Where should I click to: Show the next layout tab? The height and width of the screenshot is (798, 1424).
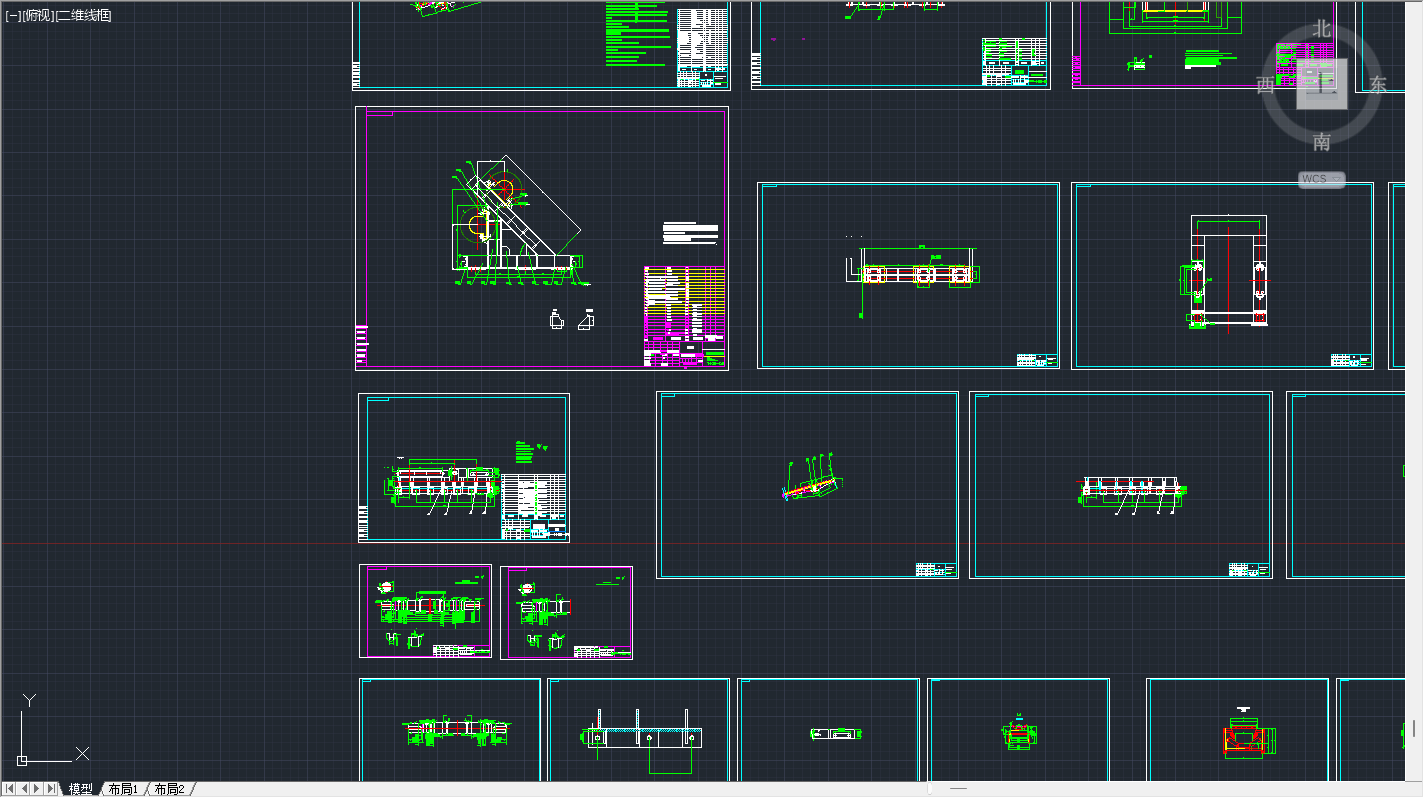tap(37, 789)
